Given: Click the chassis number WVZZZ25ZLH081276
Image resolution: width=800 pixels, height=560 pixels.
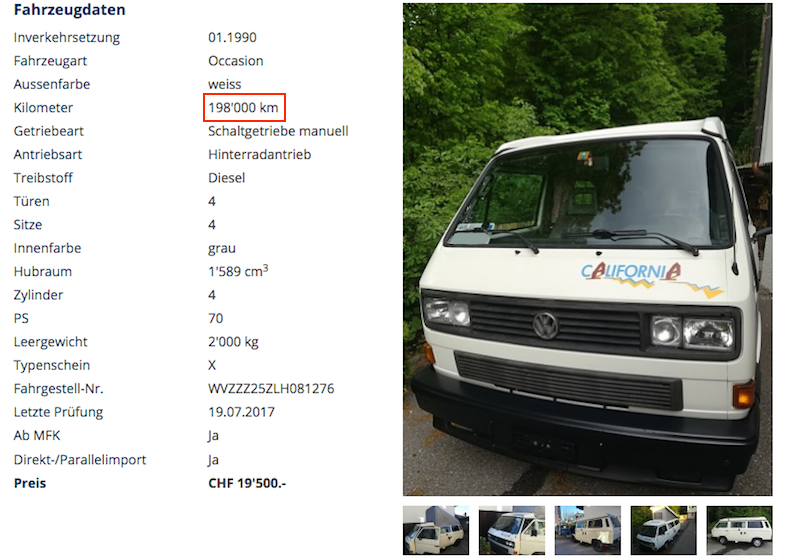Looking at the screenshot, I should [271, 389].
